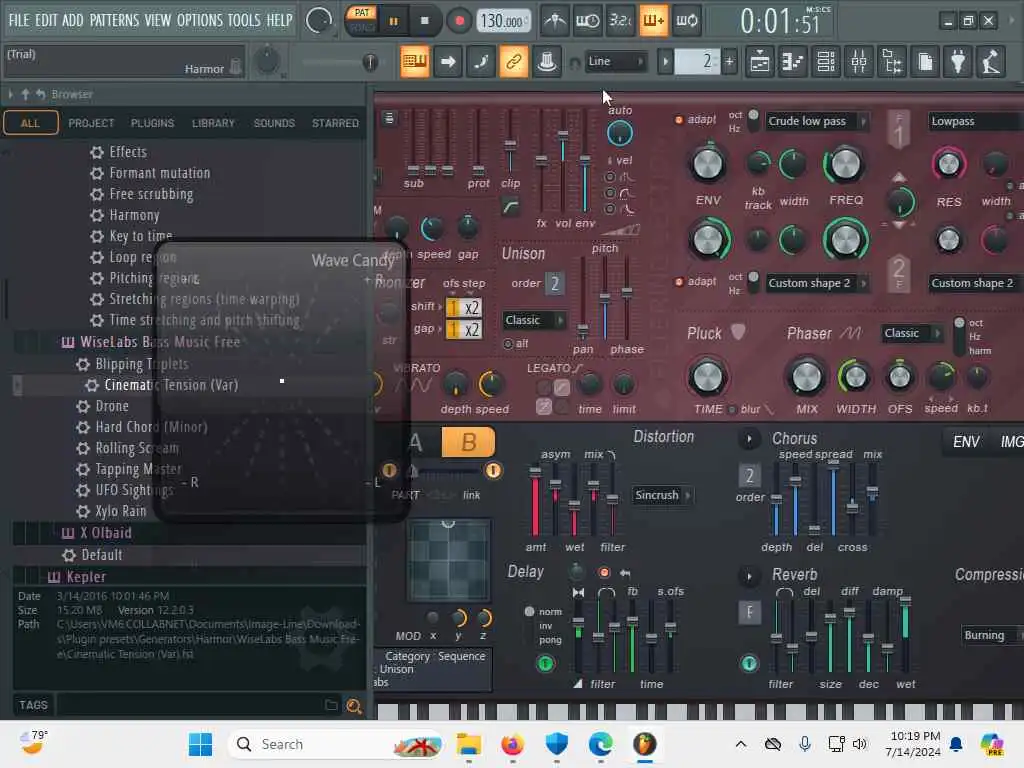The width and height of the screenshot is (1024, 768).
Task: Click the folder icon beside the tags field
Action: [x=331, y=705]
